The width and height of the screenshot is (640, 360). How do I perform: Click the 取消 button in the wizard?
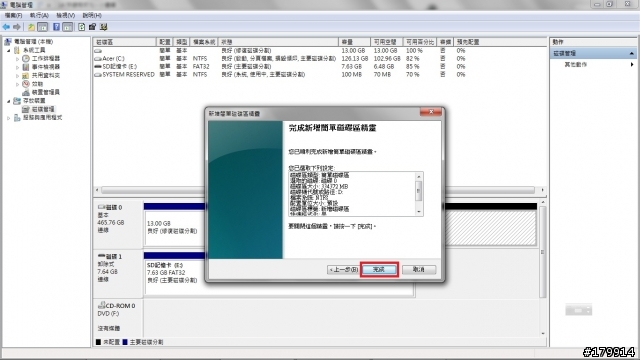pos(419,269)
